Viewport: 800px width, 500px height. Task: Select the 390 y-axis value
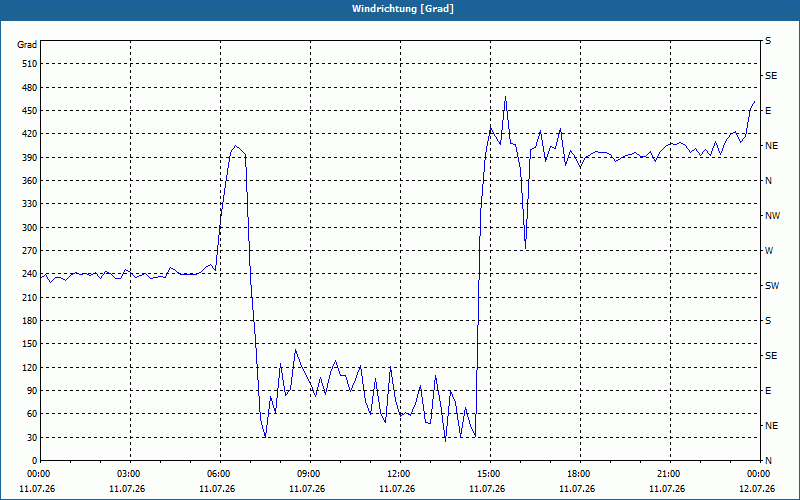coord(30,157)
